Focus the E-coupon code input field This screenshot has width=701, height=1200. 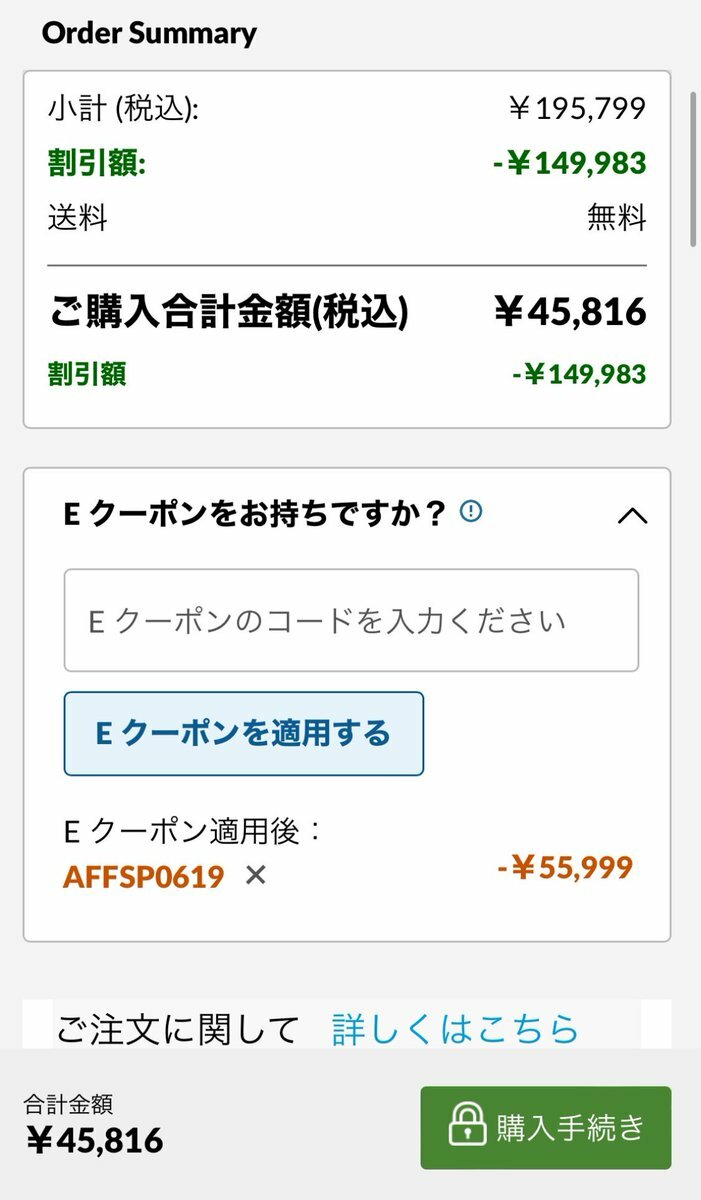pos(351,620)
